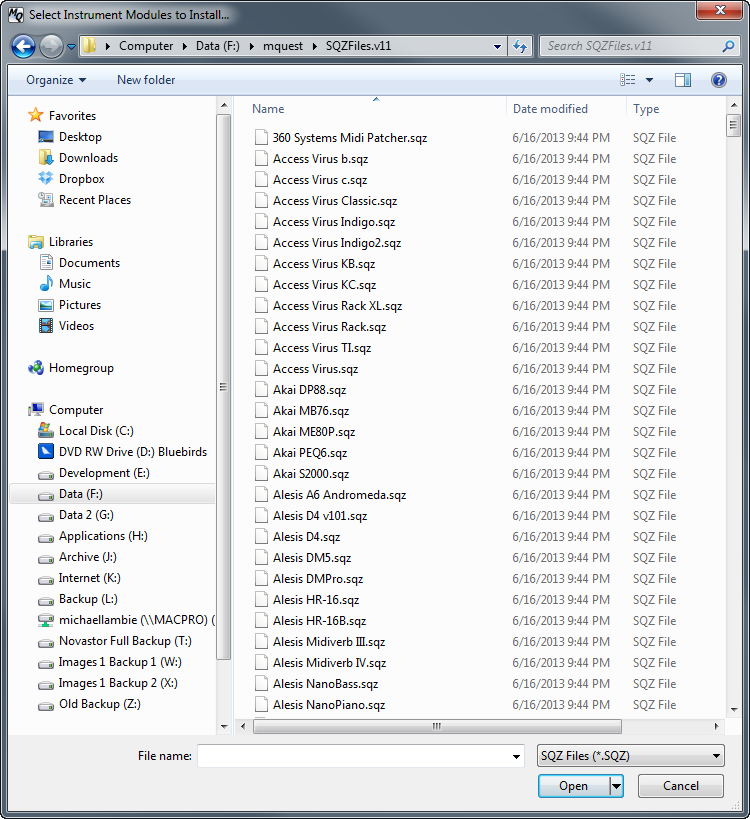750x819 pixels.
Task: Click Data (F:) in the address breadcrumb
Action: click(217, 46)
